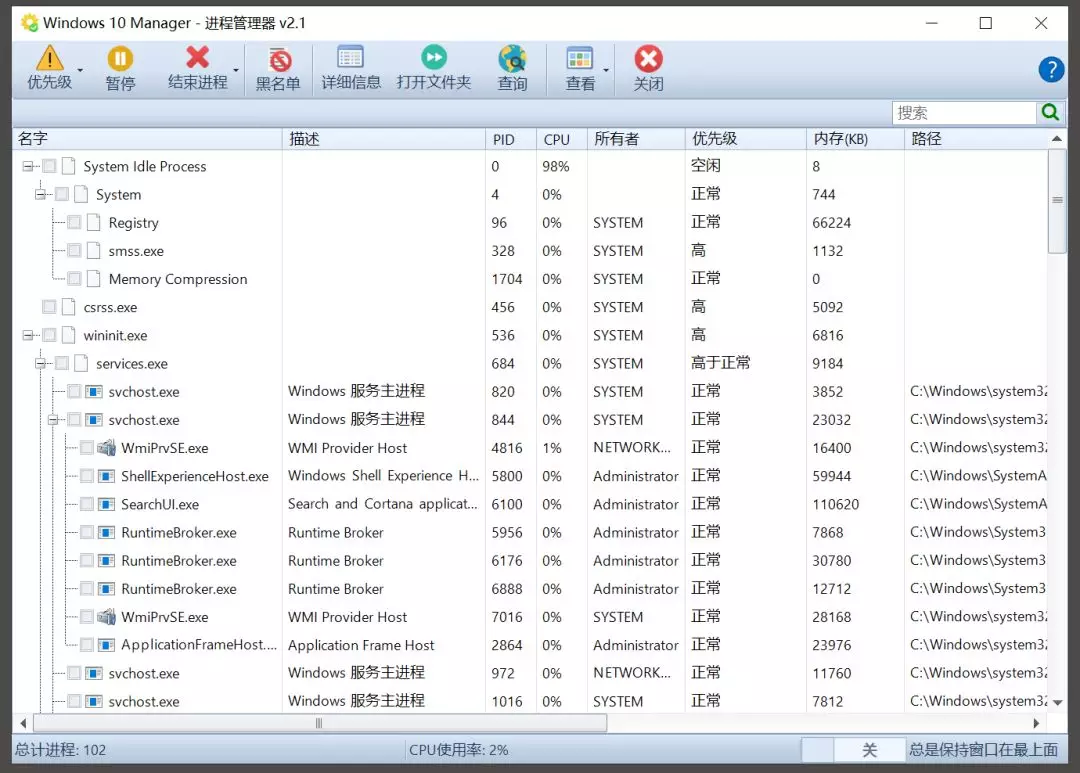Click the scroll down arrow
Screen dimensions: 1080x773
pyautogui.click(x=1057, y=703)
